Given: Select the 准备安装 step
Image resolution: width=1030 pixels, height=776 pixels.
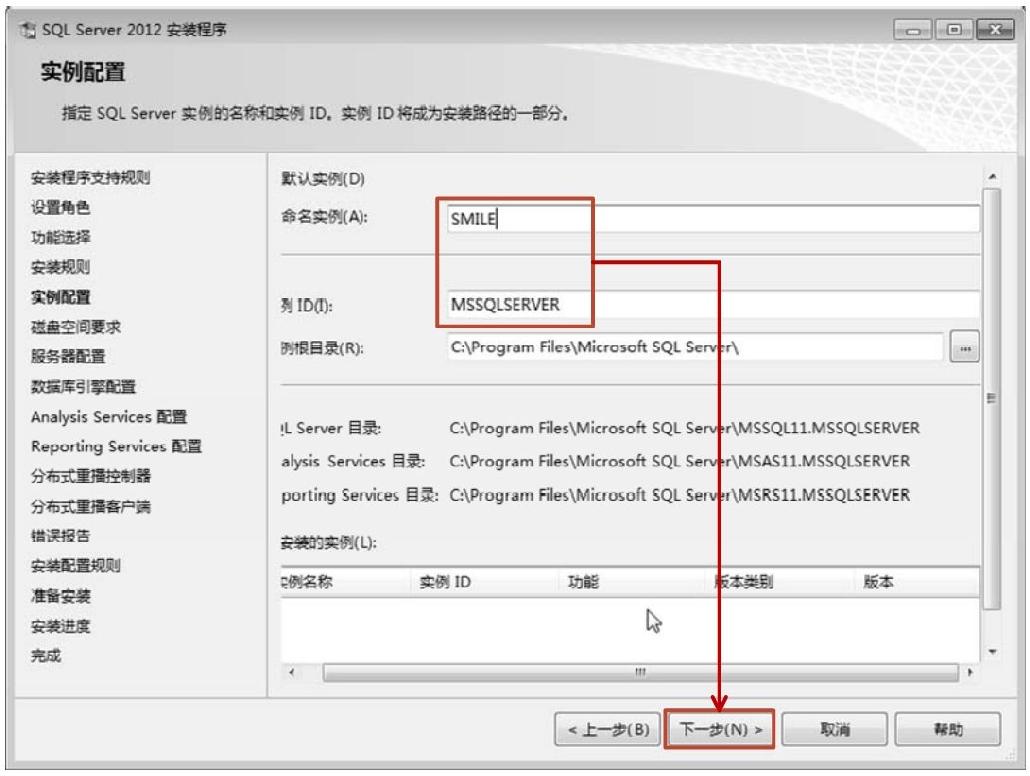Looking at the screenshot, I should (x=60, y=596).
